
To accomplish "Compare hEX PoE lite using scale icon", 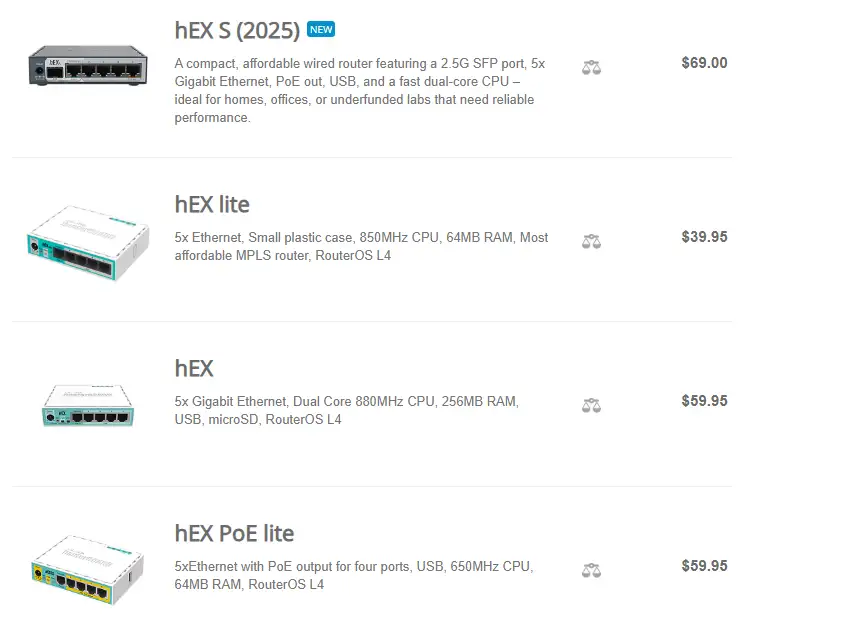I will click(x=591, y=570).
